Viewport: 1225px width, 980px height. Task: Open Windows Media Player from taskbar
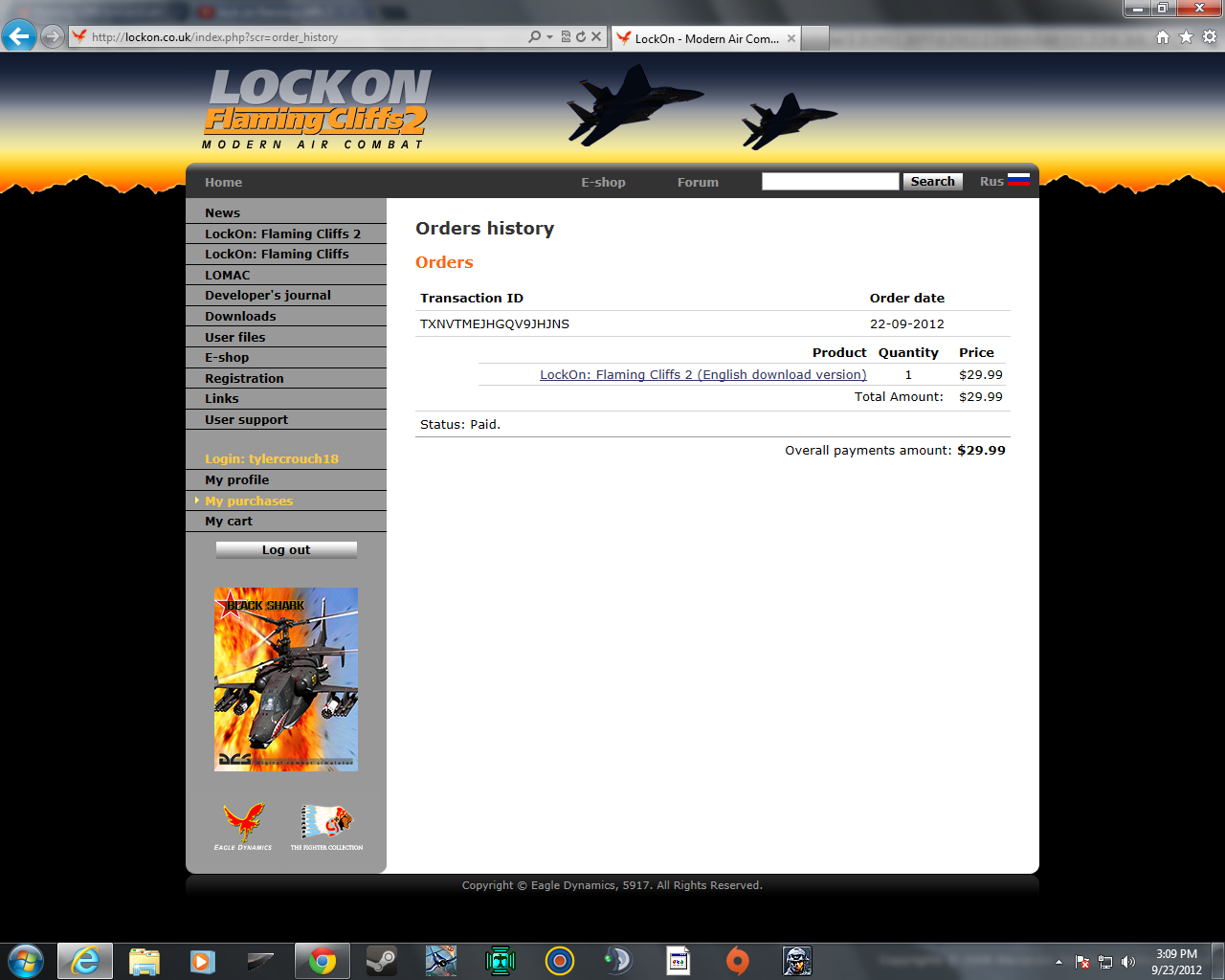[x=202, y=960]
